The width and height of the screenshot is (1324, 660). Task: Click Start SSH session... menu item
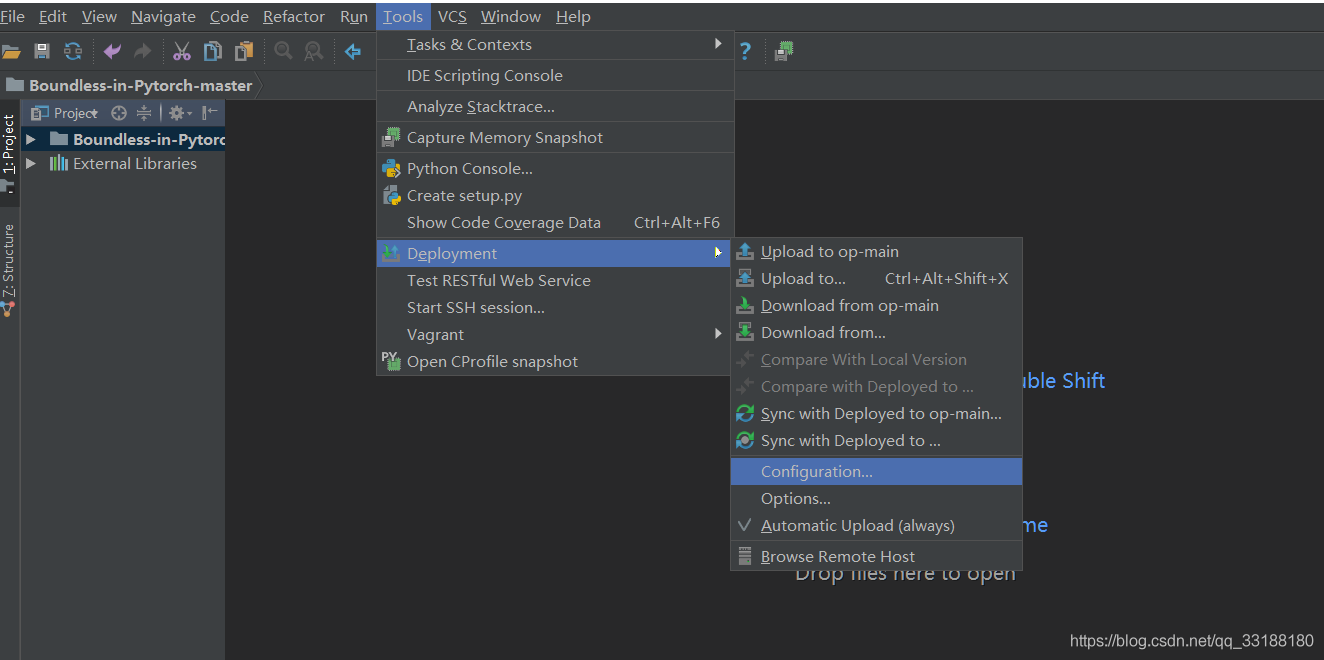475,308
